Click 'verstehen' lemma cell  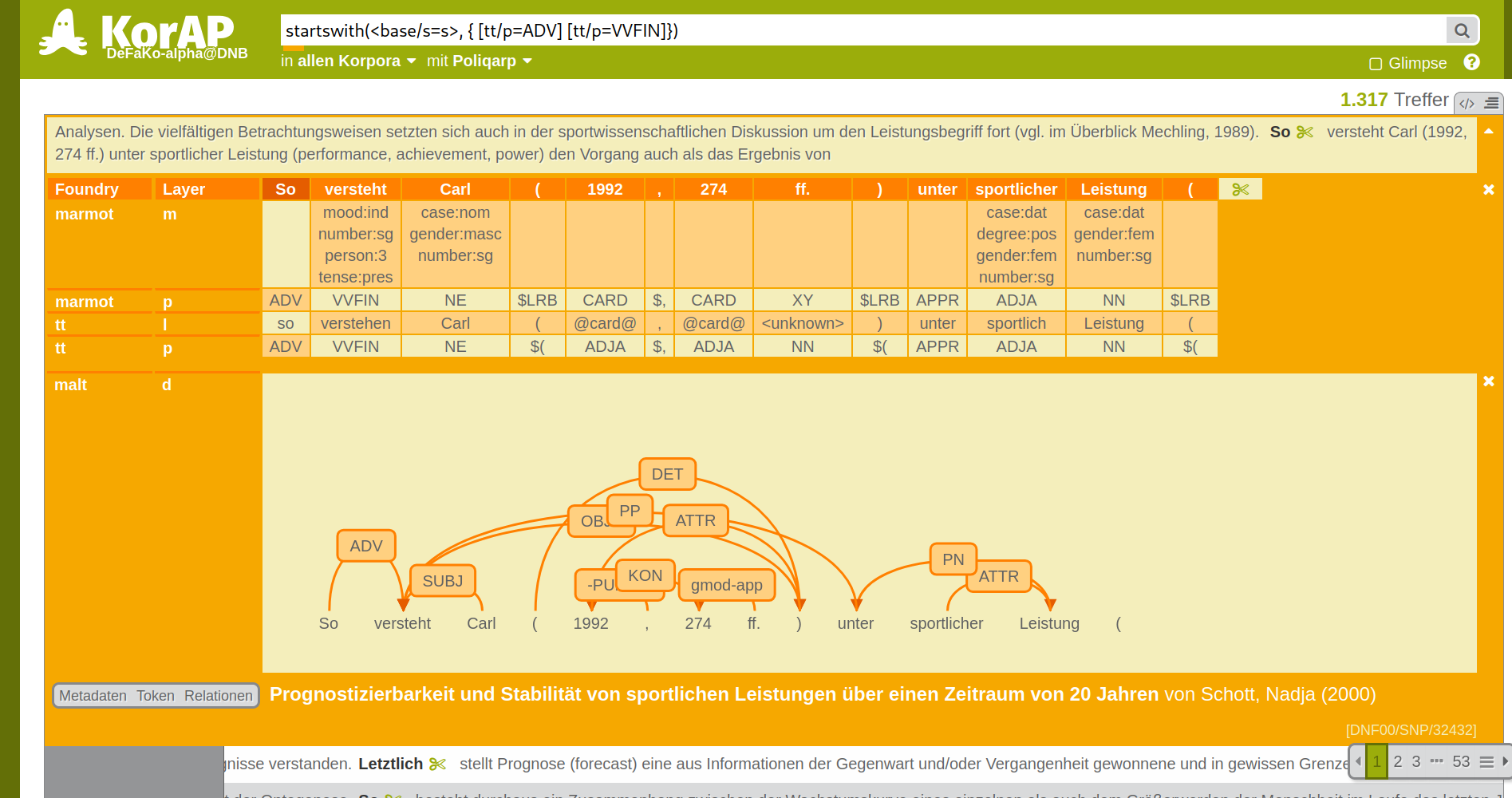356,323
